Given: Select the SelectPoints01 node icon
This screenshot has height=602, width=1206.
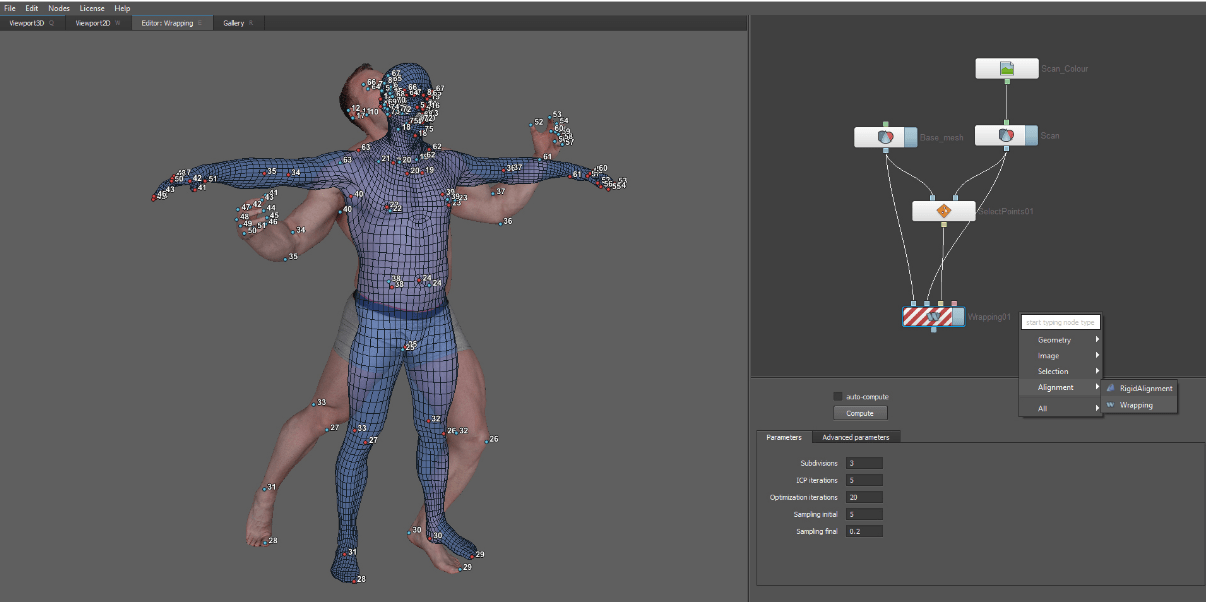Looking at the screenshot, I should (944, 210).
